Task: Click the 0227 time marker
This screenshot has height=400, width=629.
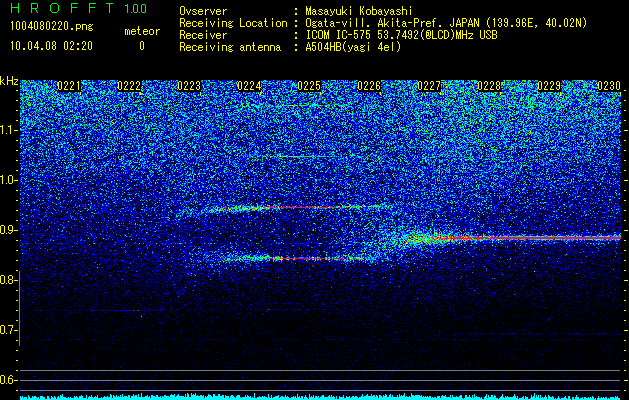Action: [429, 86]
